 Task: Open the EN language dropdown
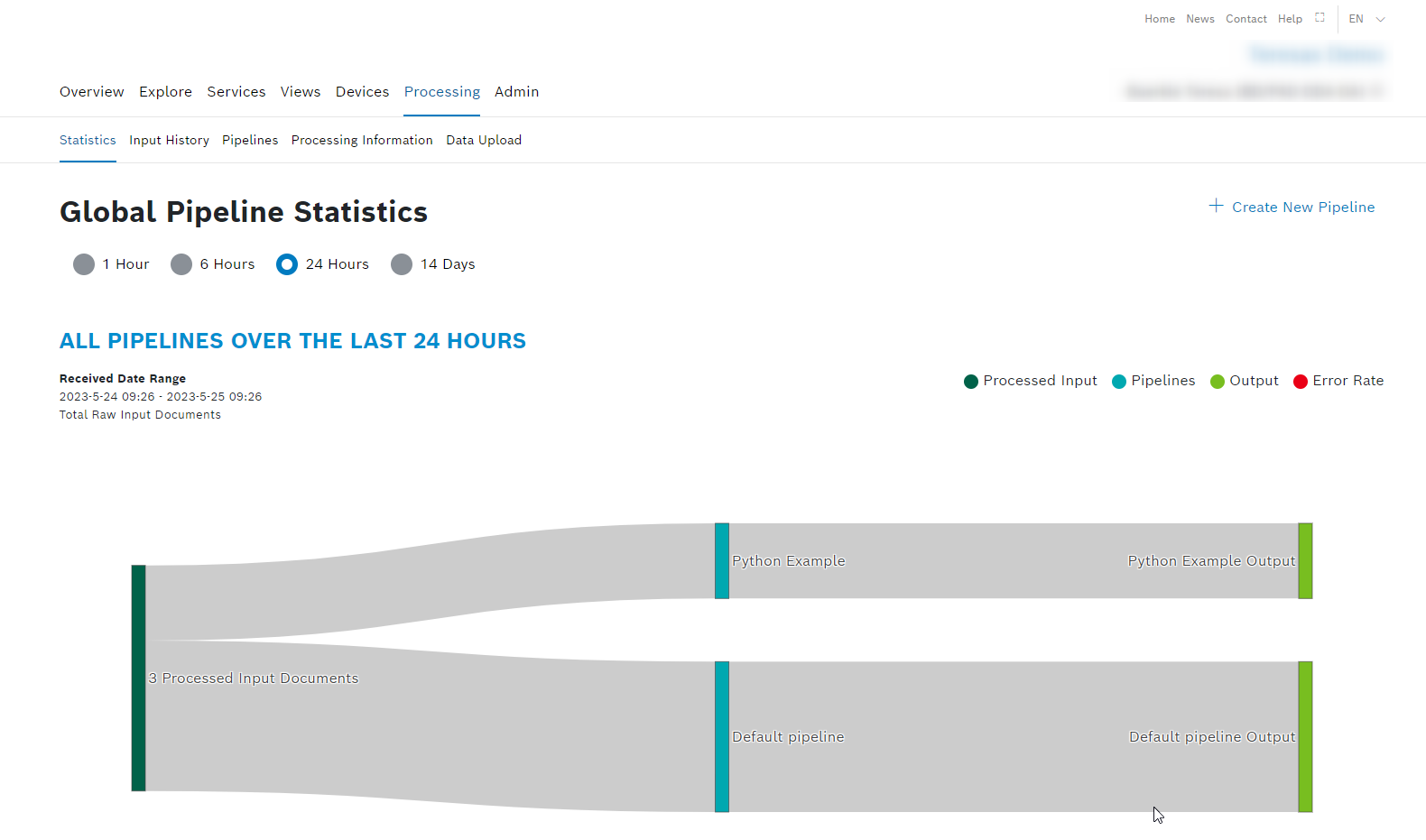pos(1366,19)
